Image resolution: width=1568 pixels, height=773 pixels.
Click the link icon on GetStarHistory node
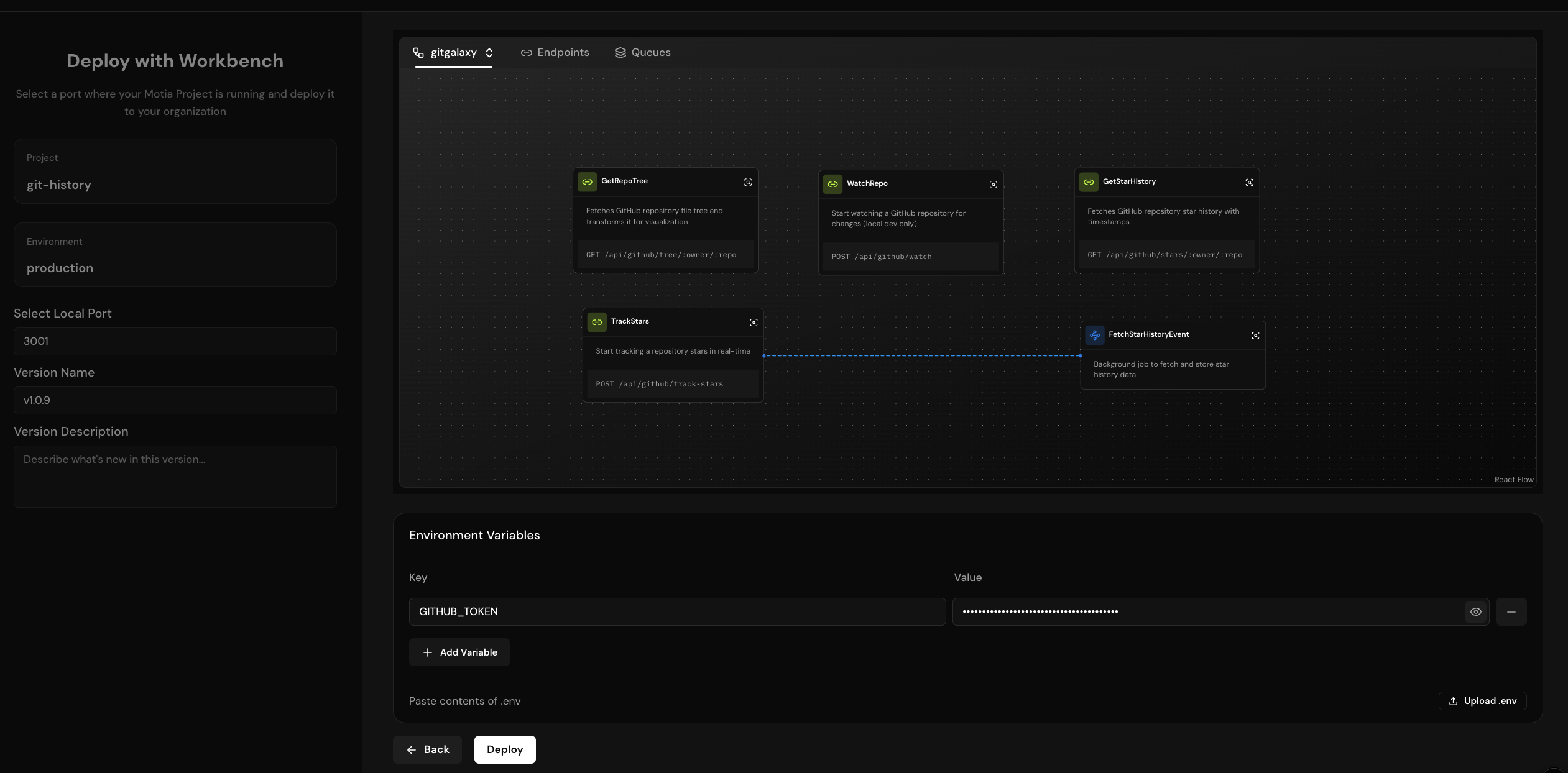(x=1089, y=181)
